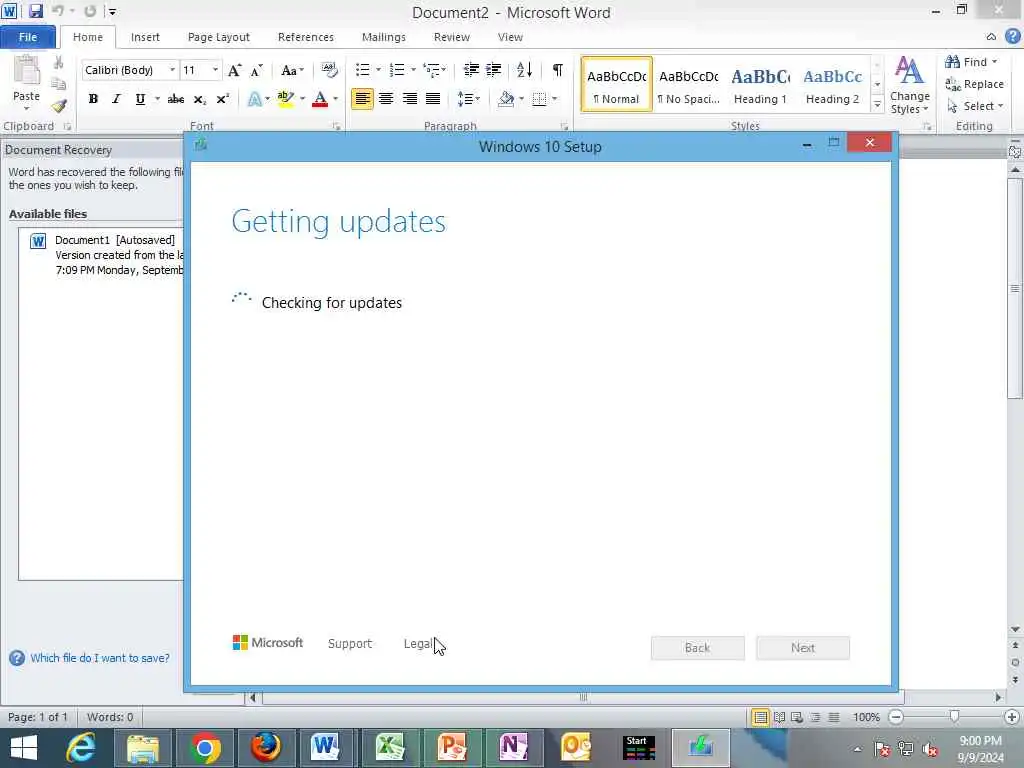The image size is (1024, 768).
Task: Click Support link in Windows 10 Setup
Action: 350,643
